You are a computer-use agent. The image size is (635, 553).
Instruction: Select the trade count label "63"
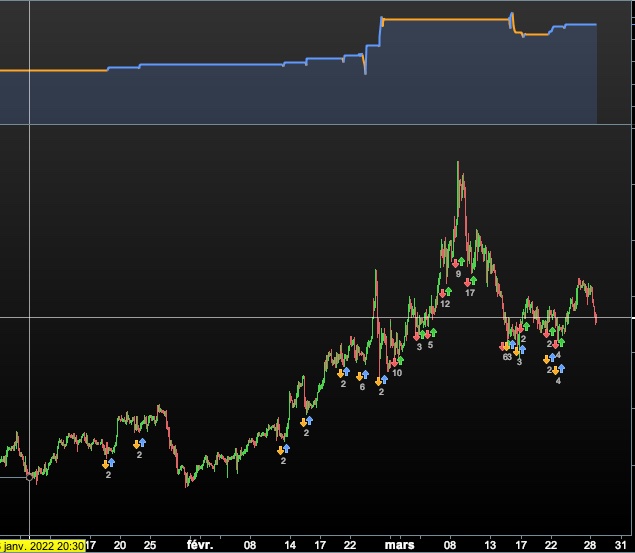pyautogui.click(x=507, y=357)
